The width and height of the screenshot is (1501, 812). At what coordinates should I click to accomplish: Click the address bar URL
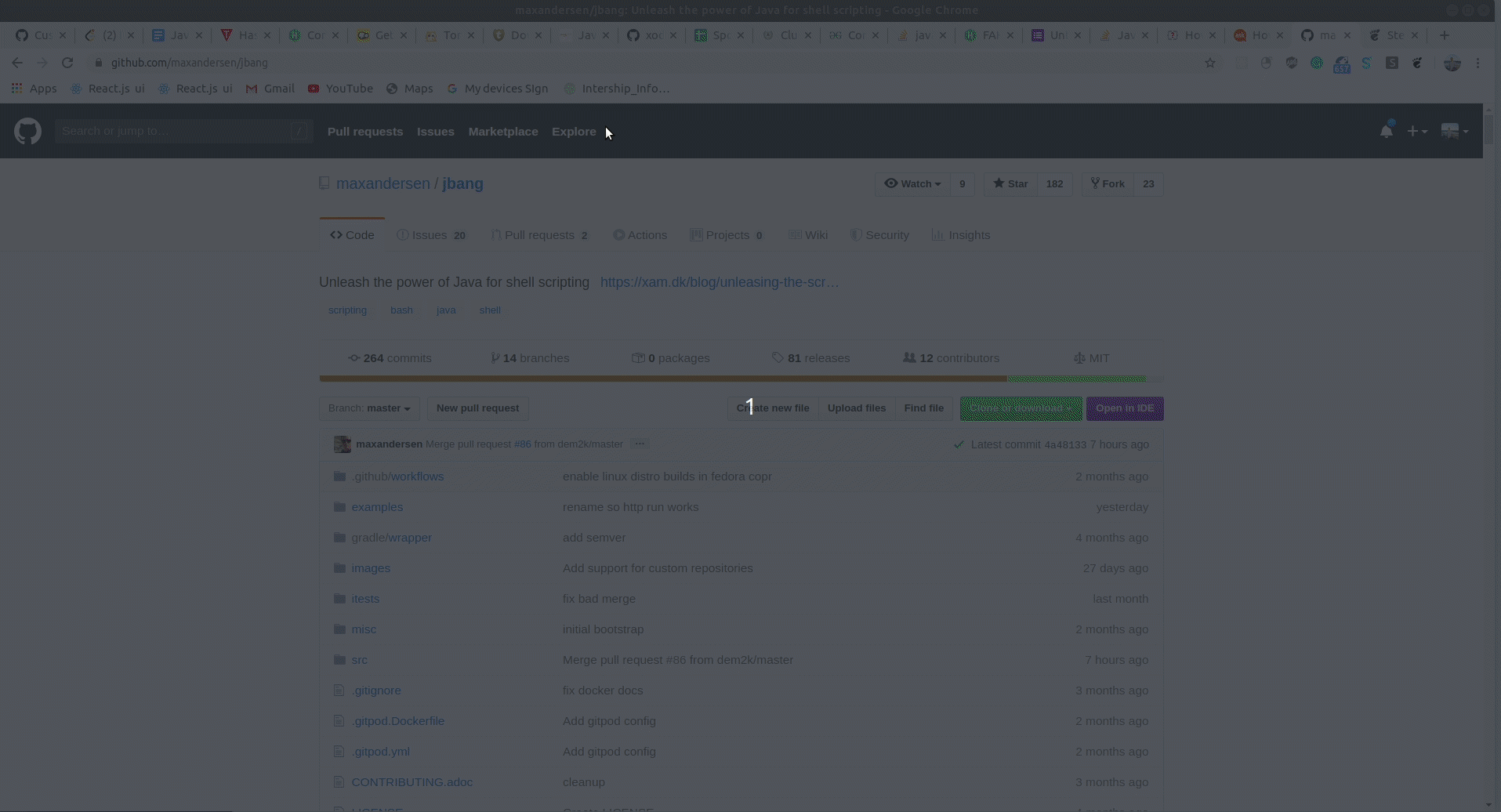coord(189,63)
